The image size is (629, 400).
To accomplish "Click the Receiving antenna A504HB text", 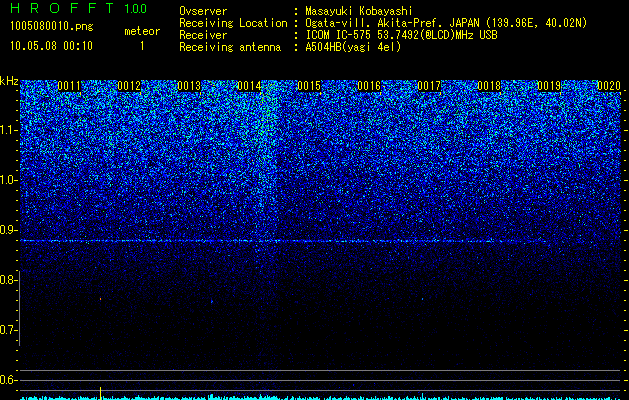I will coord(290,47).
